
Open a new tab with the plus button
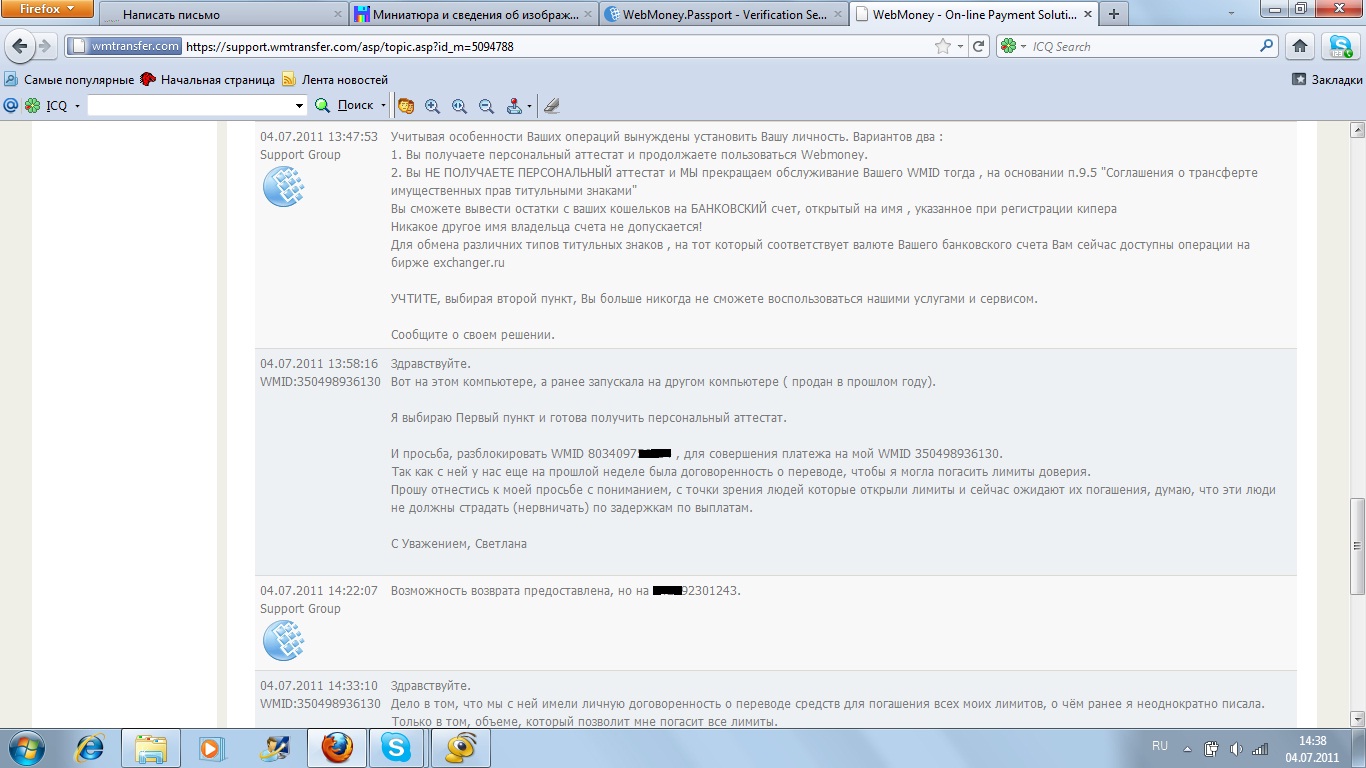[x=1113, y=15]
